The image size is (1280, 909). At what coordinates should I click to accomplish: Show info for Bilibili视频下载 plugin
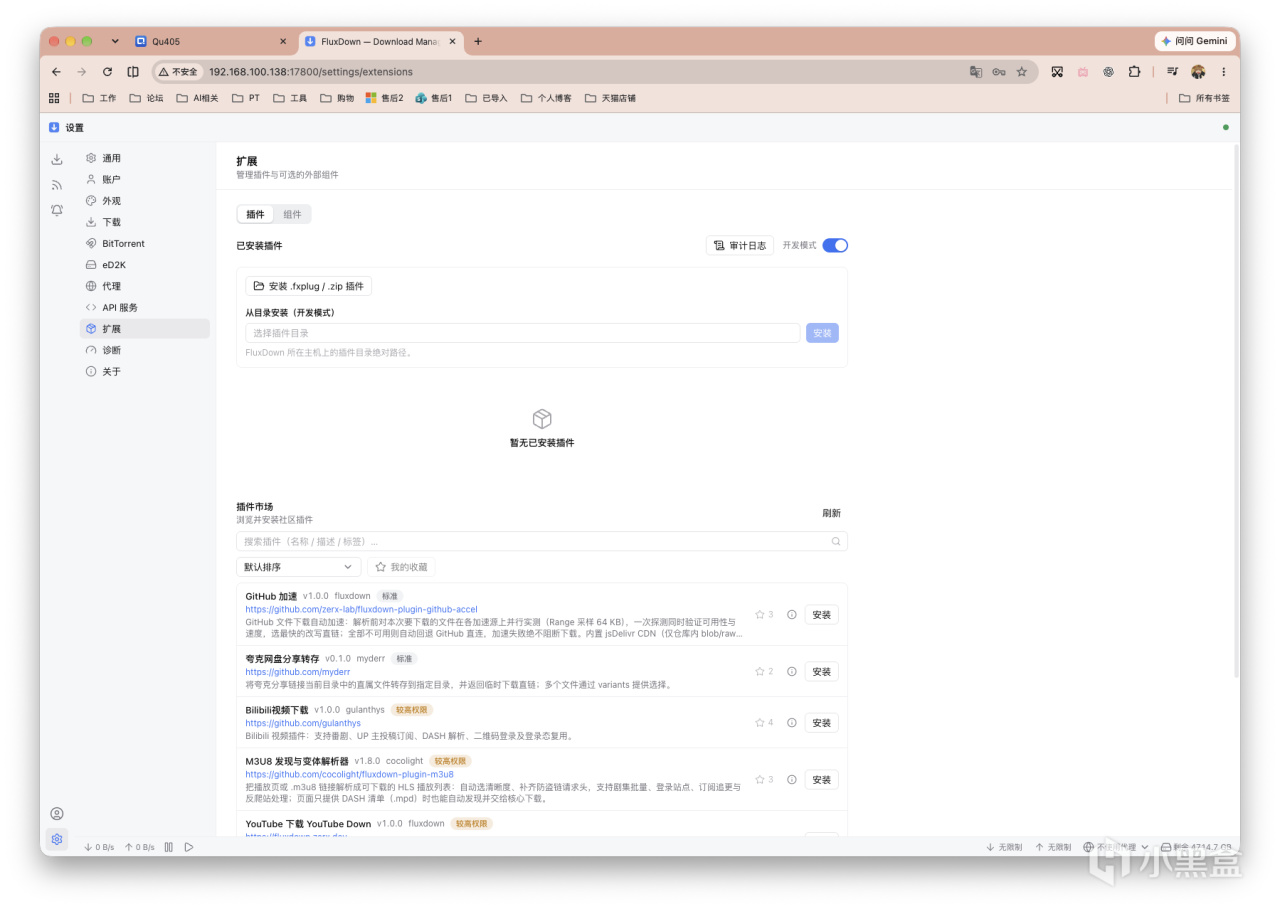[792, 722]
